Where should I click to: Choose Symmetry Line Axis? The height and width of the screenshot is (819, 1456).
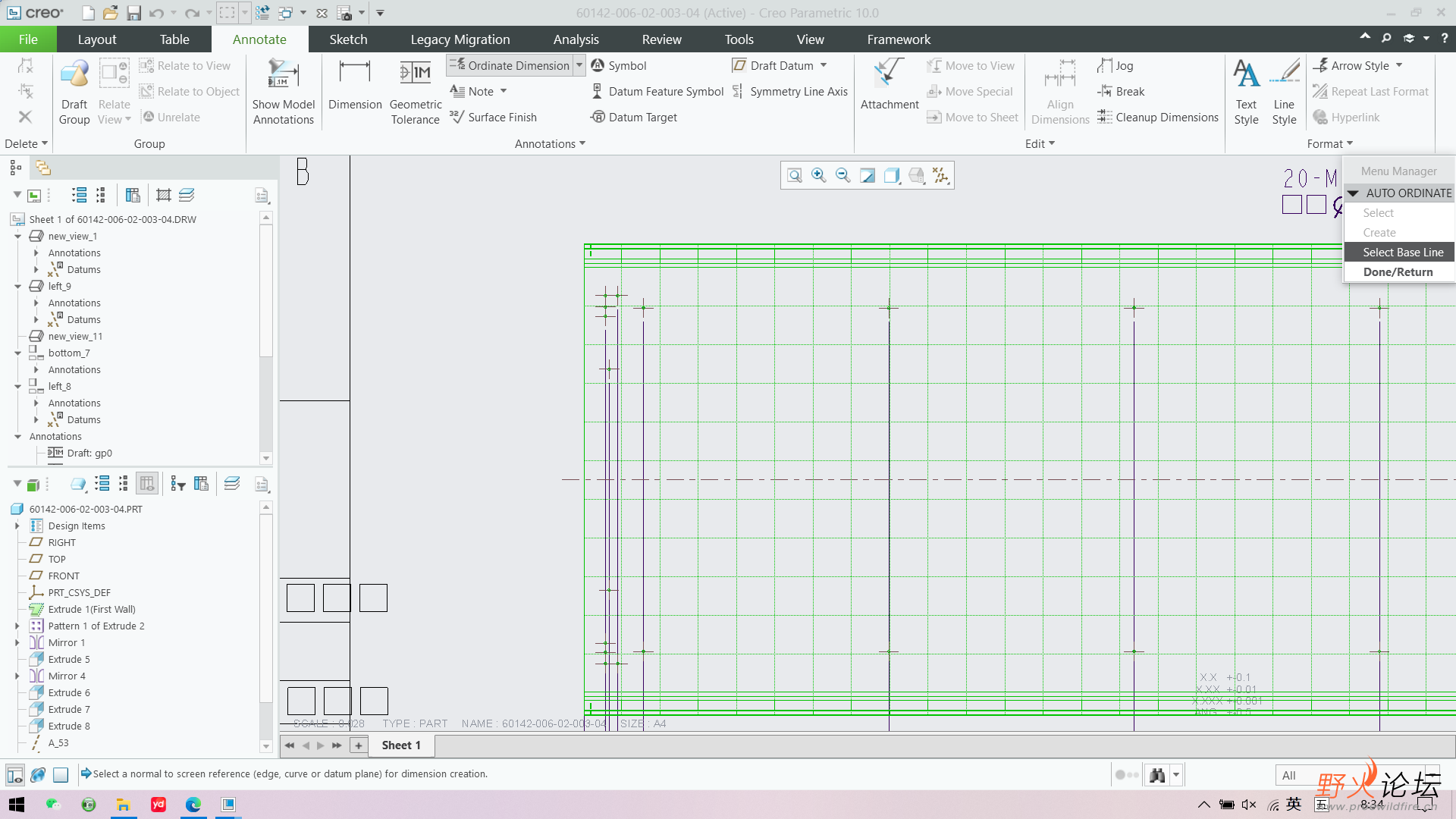coord(790,92)
